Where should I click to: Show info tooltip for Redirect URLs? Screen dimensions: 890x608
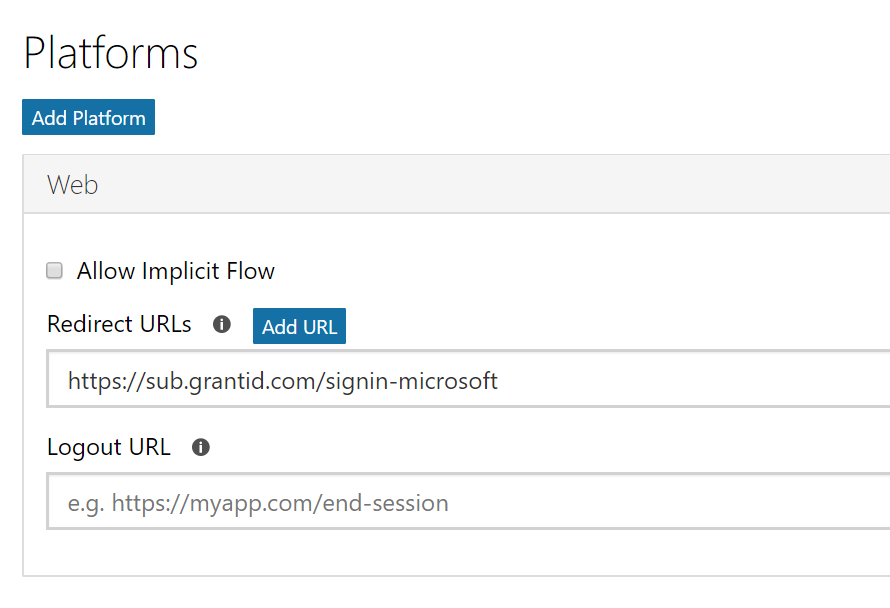coord(222,325)
